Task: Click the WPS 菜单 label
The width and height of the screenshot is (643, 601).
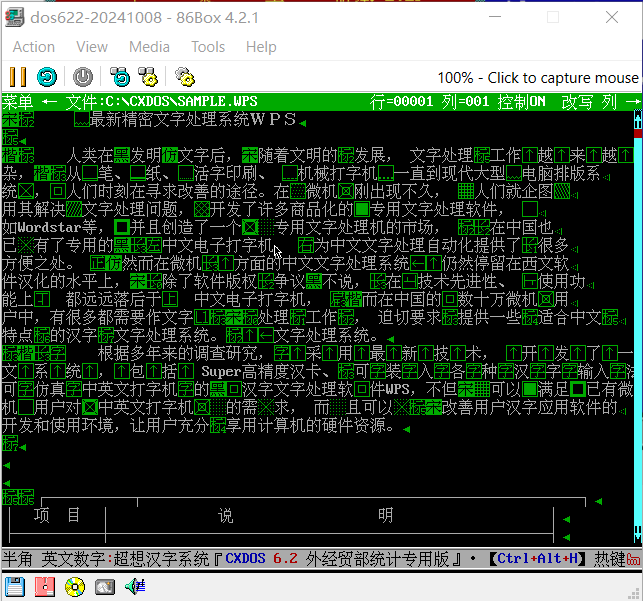Action: click(18, 102)
